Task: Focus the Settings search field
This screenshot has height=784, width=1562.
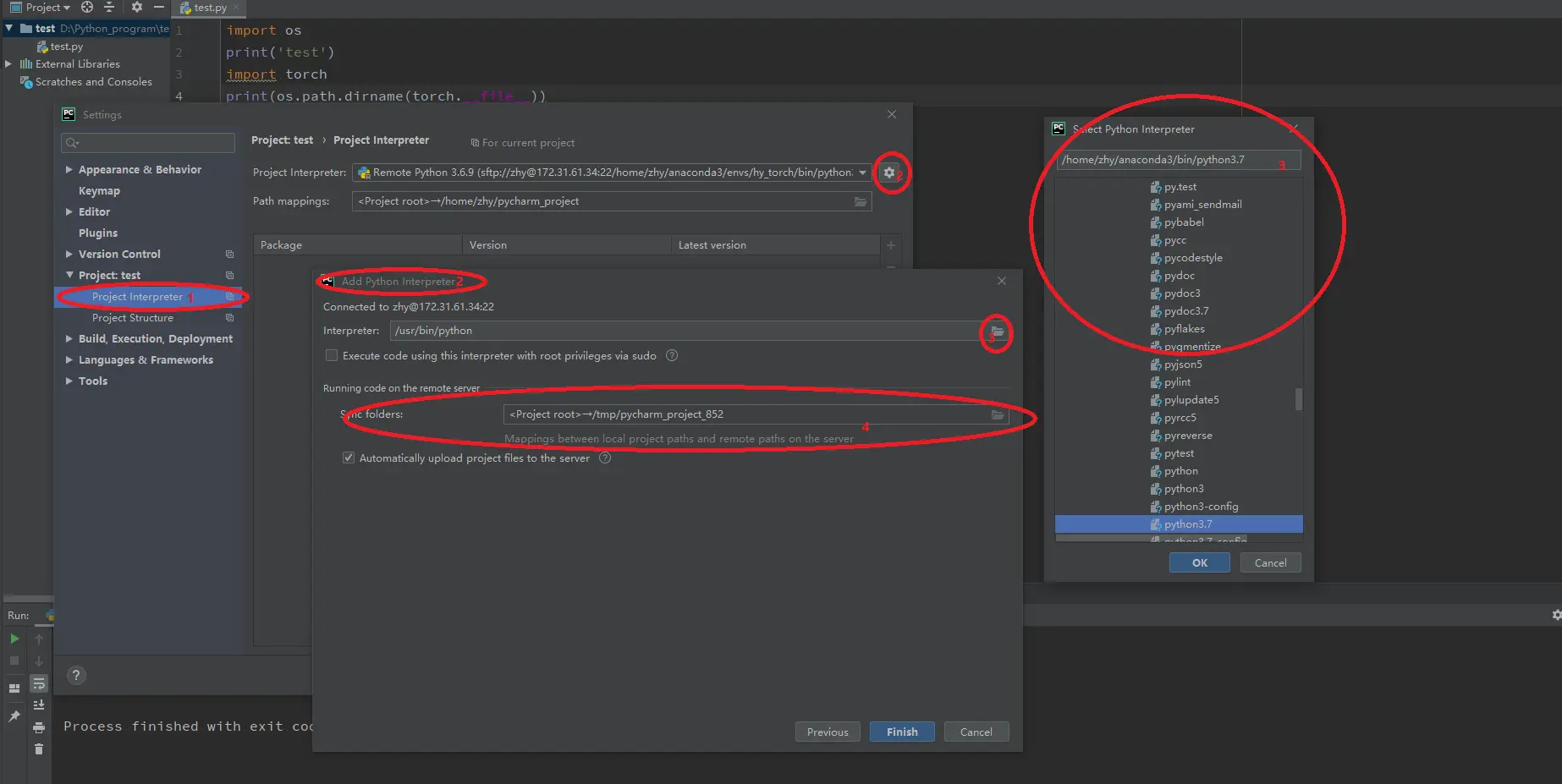Action: pyautogui.click(x=148, y=143)
